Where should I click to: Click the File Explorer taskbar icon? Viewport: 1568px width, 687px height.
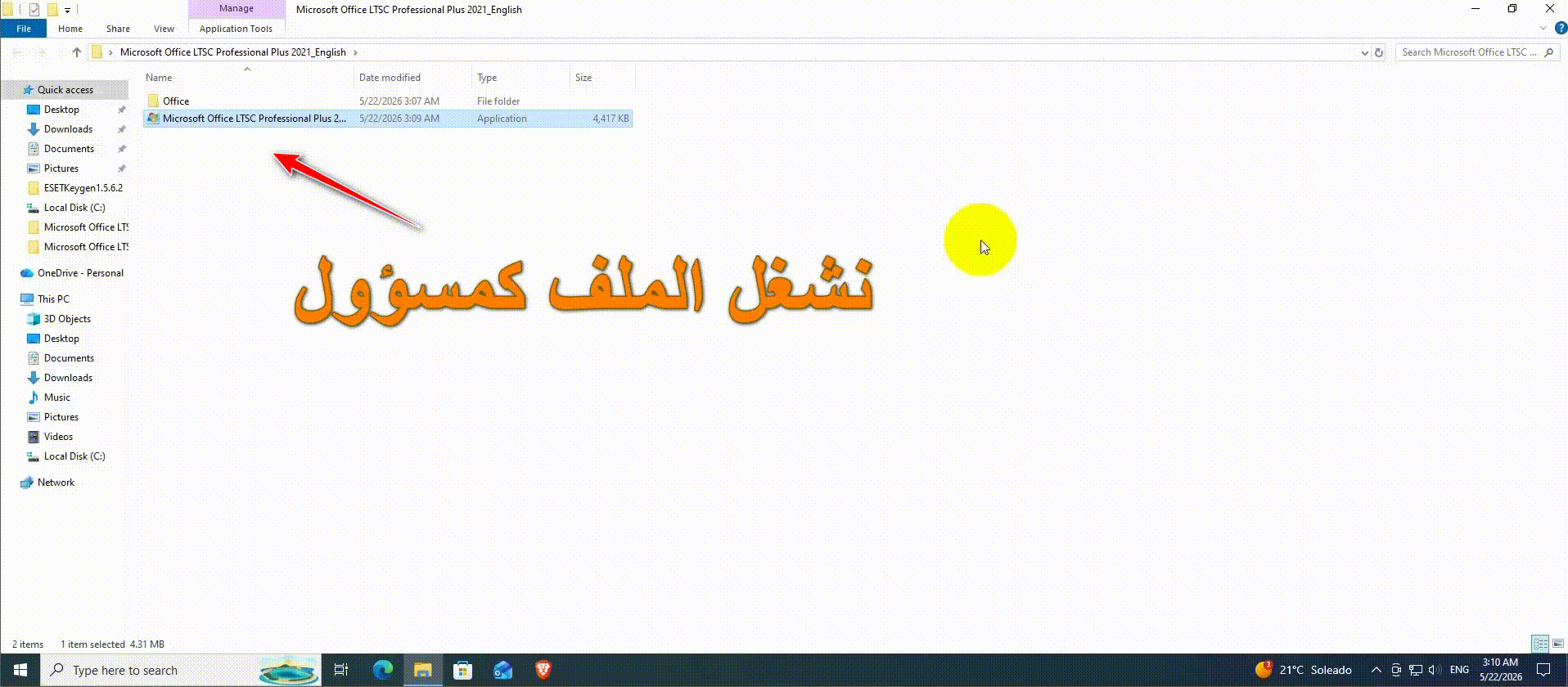pos(422,670)
